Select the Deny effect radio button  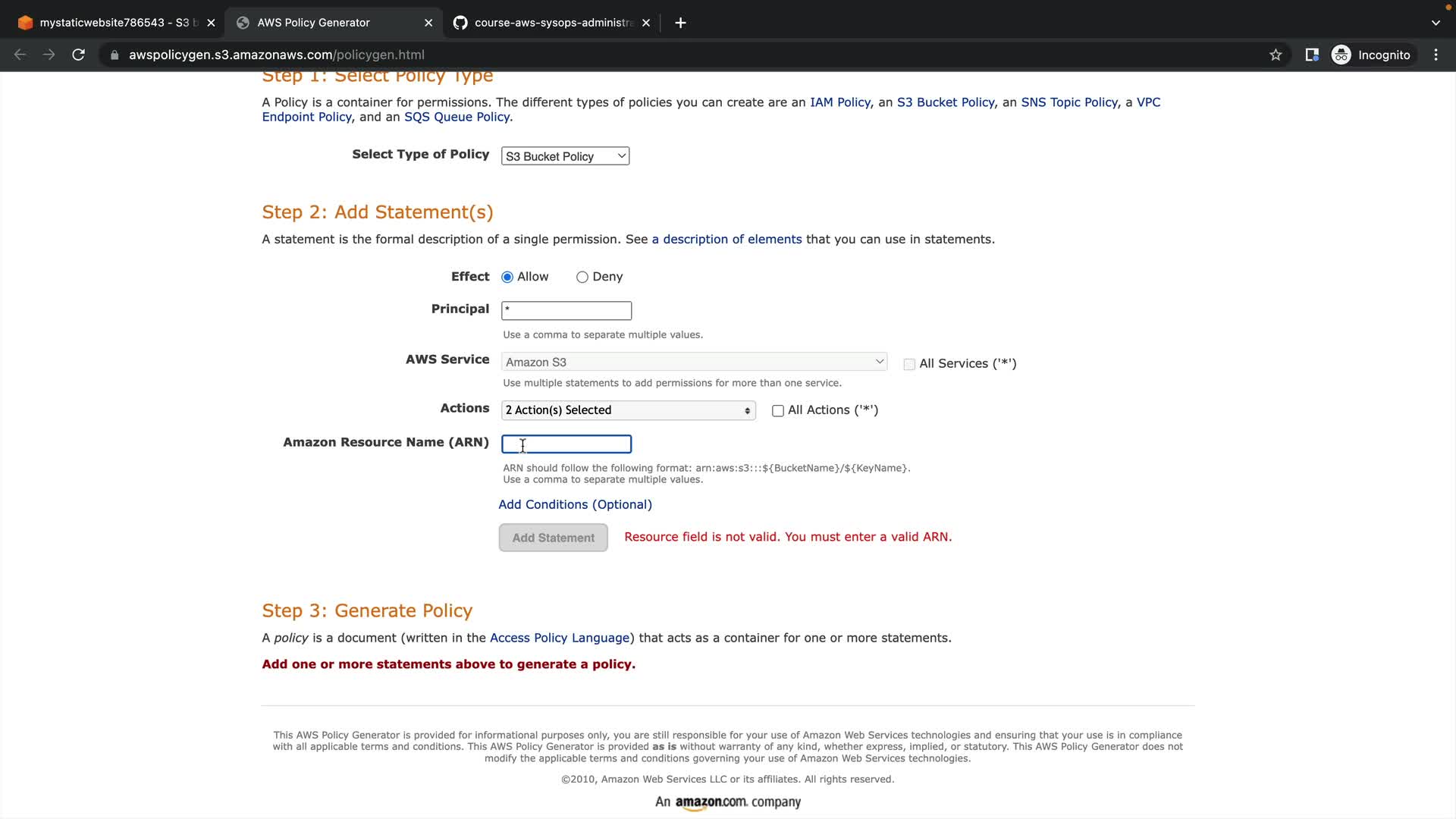pos(582,278)
